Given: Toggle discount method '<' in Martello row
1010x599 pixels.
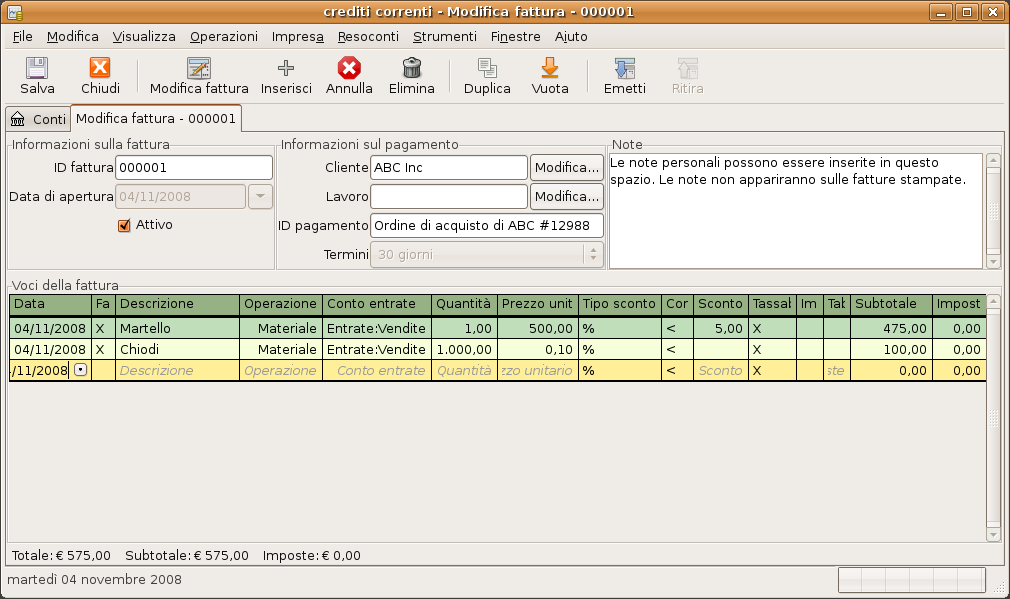Looking at the screenshot, I should (671, 328).
